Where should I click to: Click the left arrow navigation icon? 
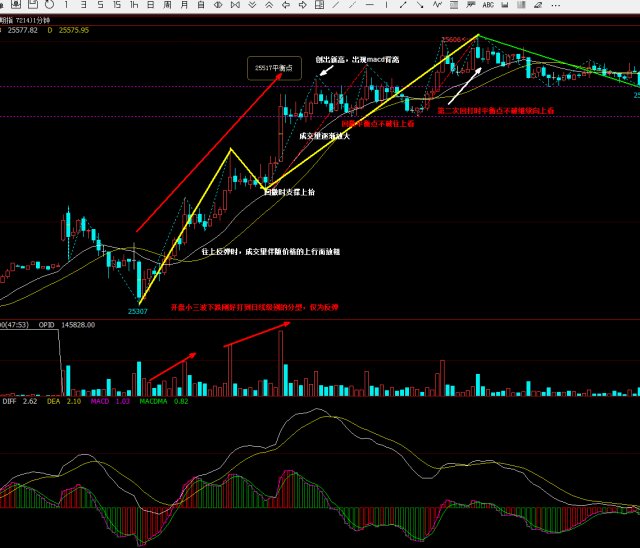tap(286, 5)
